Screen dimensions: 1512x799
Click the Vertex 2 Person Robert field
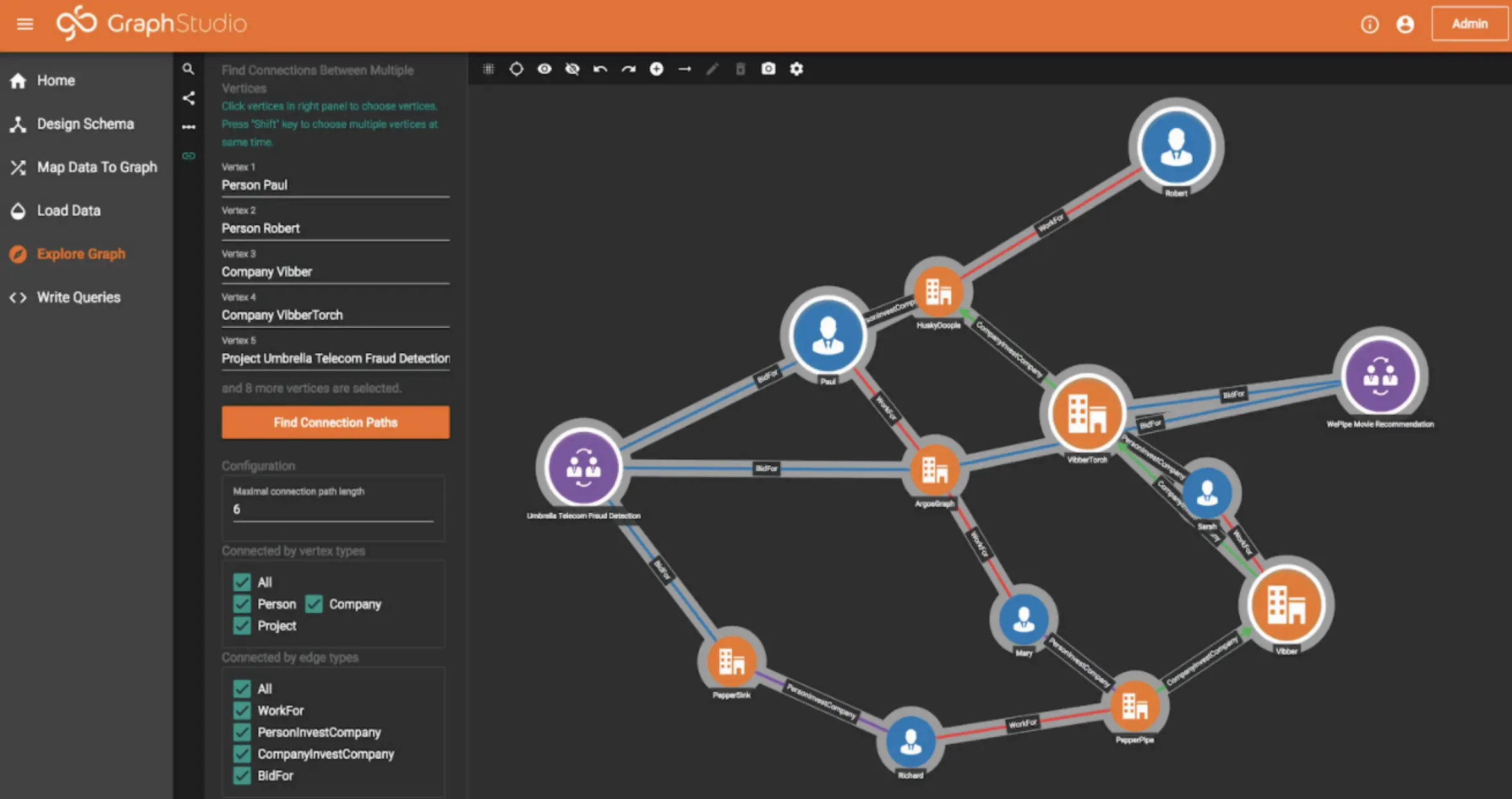pyautogui.click(x=335, y=228)
